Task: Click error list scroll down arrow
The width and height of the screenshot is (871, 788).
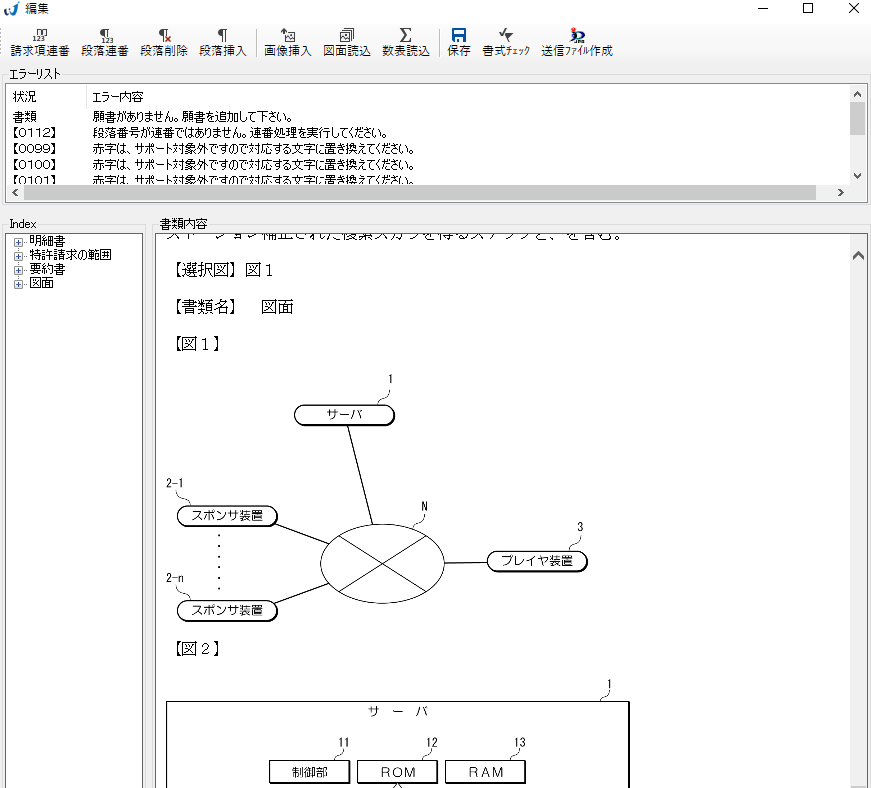Action: coord(857,175)
